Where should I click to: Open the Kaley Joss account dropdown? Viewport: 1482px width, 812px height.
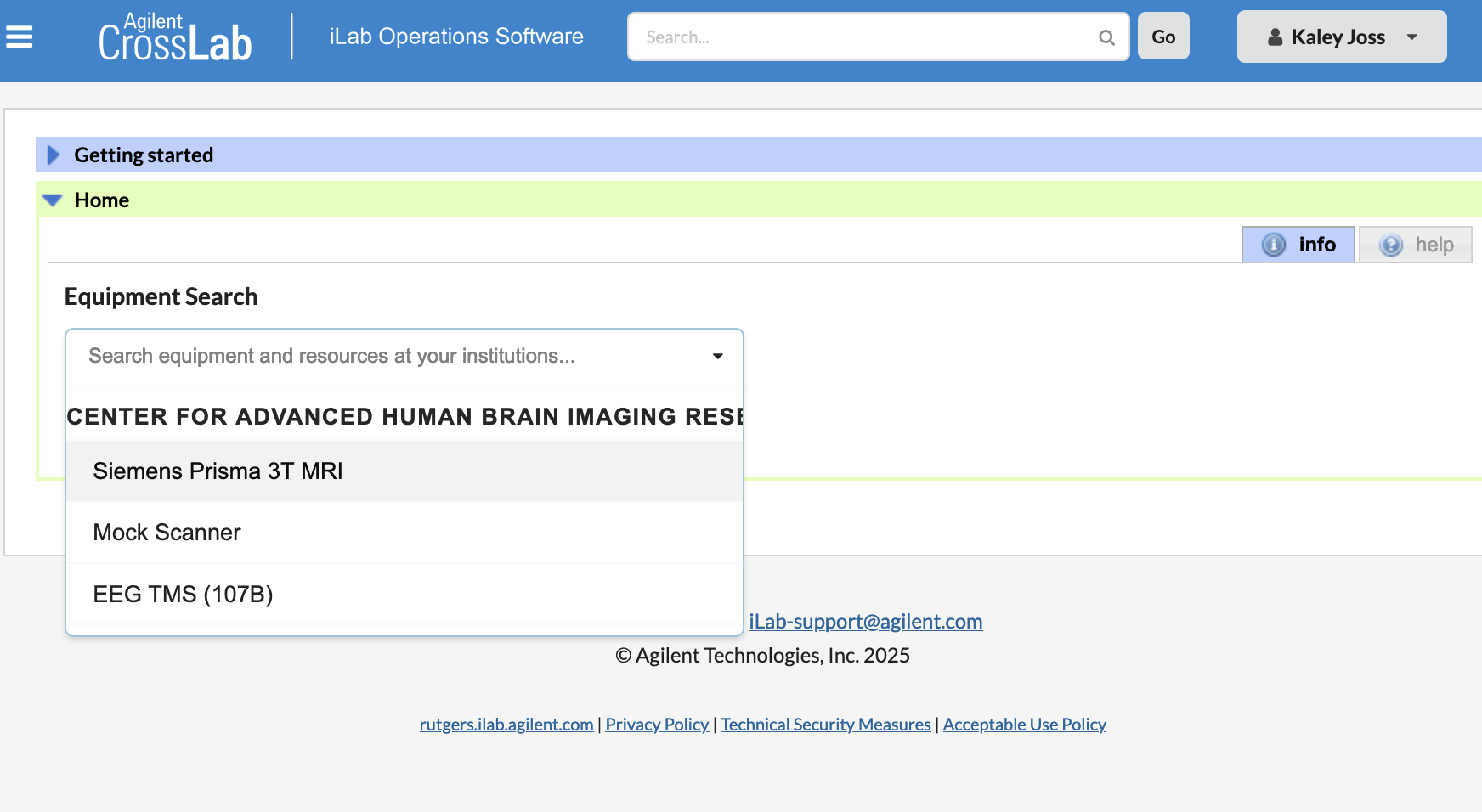pos(1342,37)
